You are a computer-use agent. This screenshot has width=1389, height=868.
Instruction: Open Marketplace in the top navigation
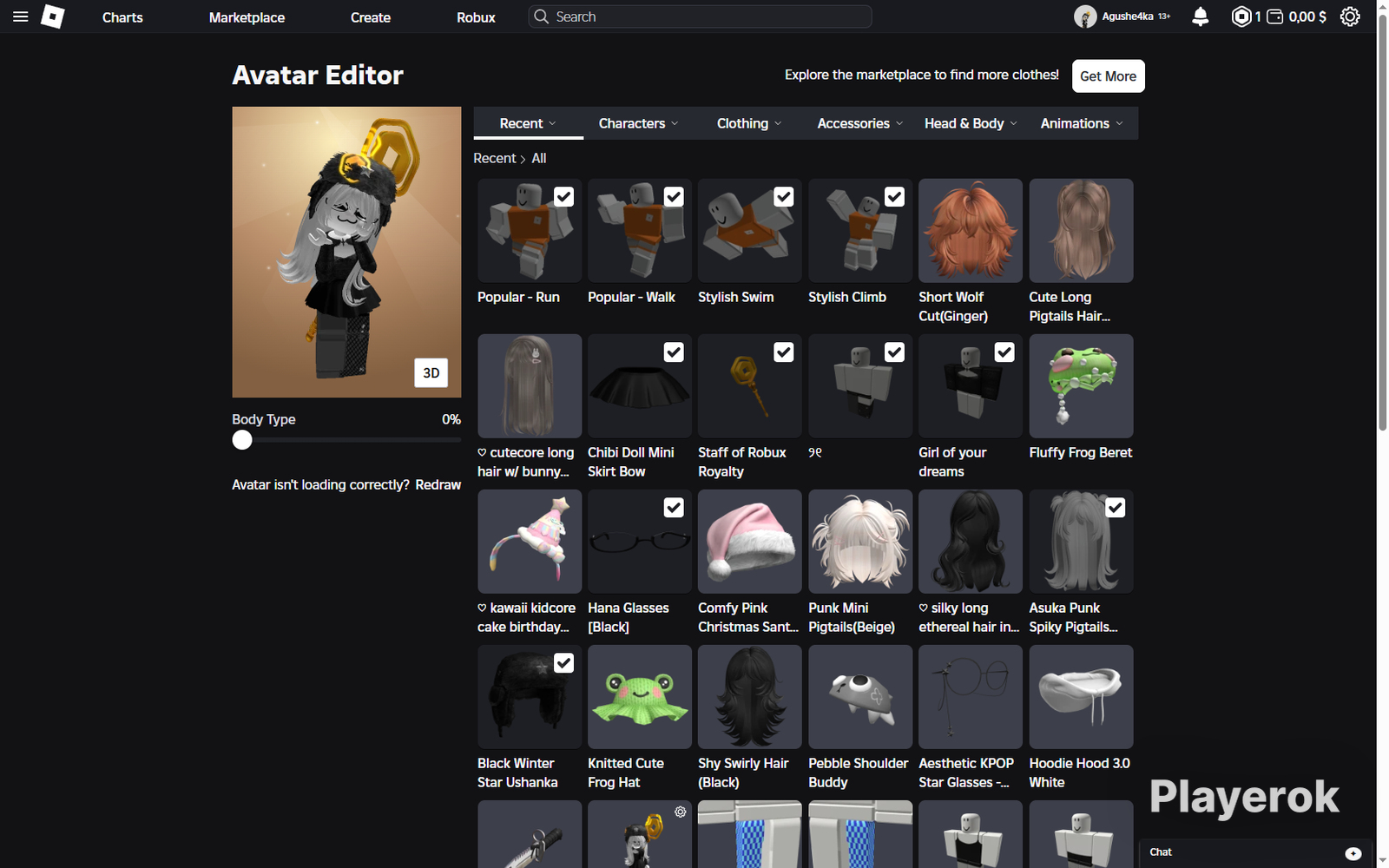247,17
